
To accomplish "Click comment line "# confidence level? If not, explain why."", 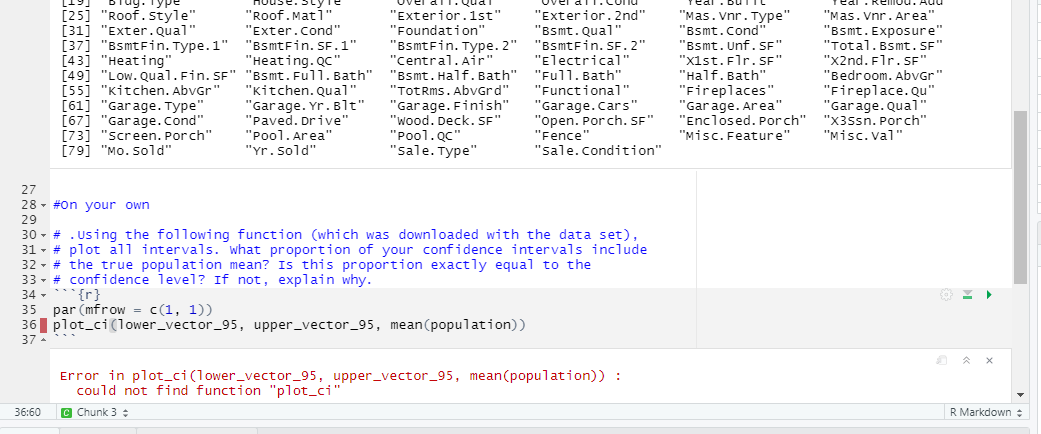I will point(212,280).
